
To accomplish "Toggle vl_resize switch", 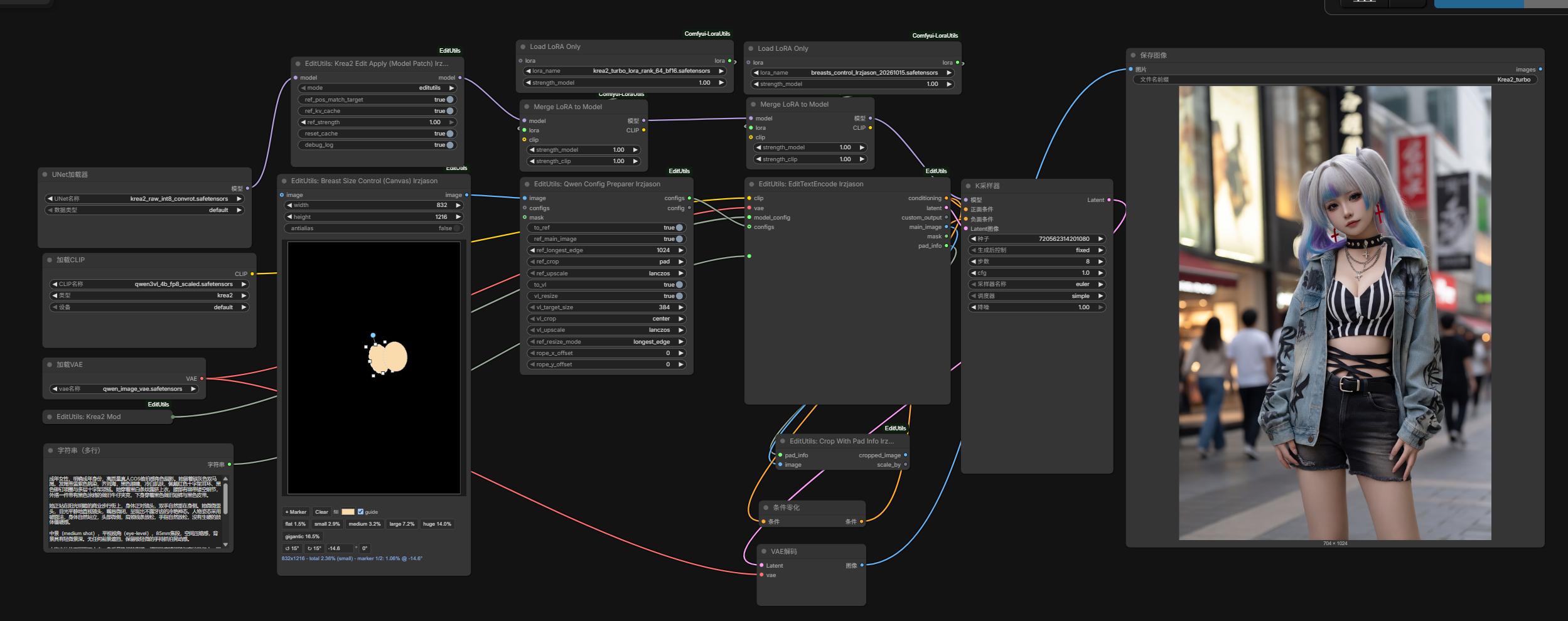I will 679,296.
